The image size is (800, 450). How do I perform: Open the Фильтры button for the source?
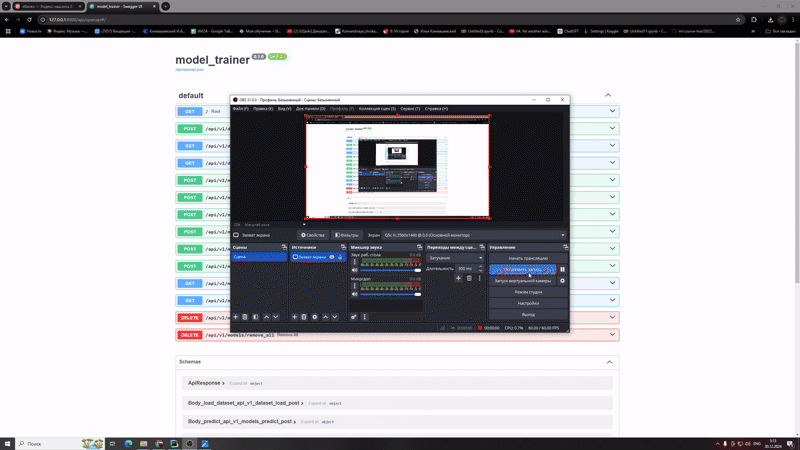pyautogui.click(x=346, y=235)
